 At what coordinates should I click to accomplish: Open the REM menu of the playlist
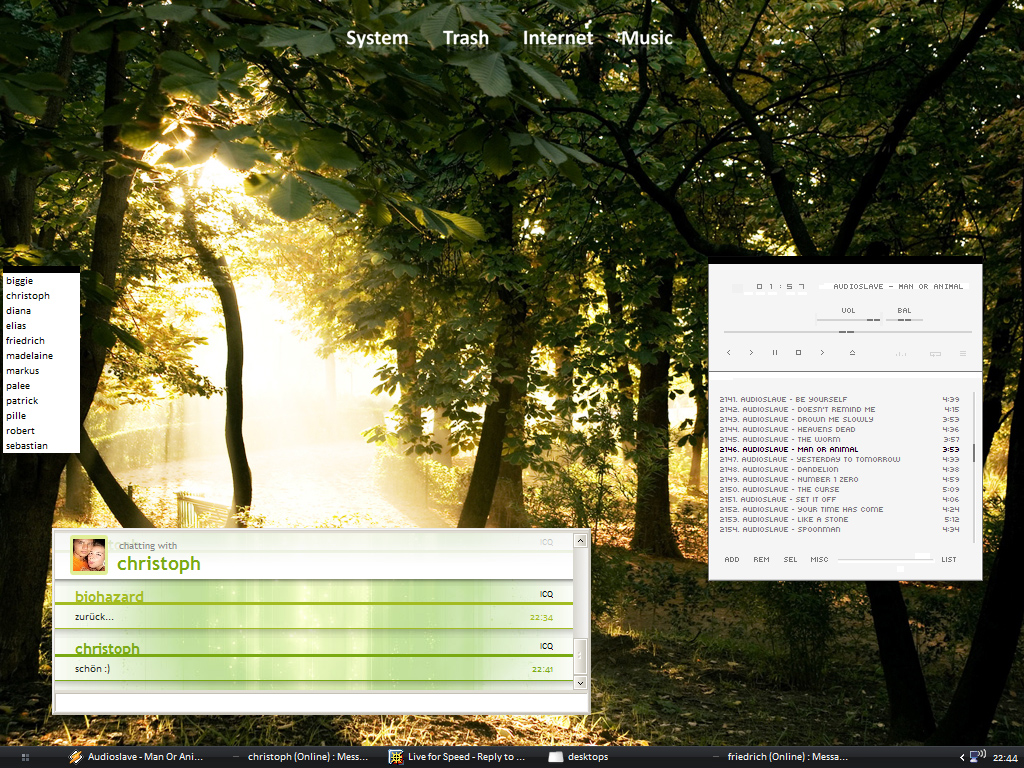coord(761,560)
